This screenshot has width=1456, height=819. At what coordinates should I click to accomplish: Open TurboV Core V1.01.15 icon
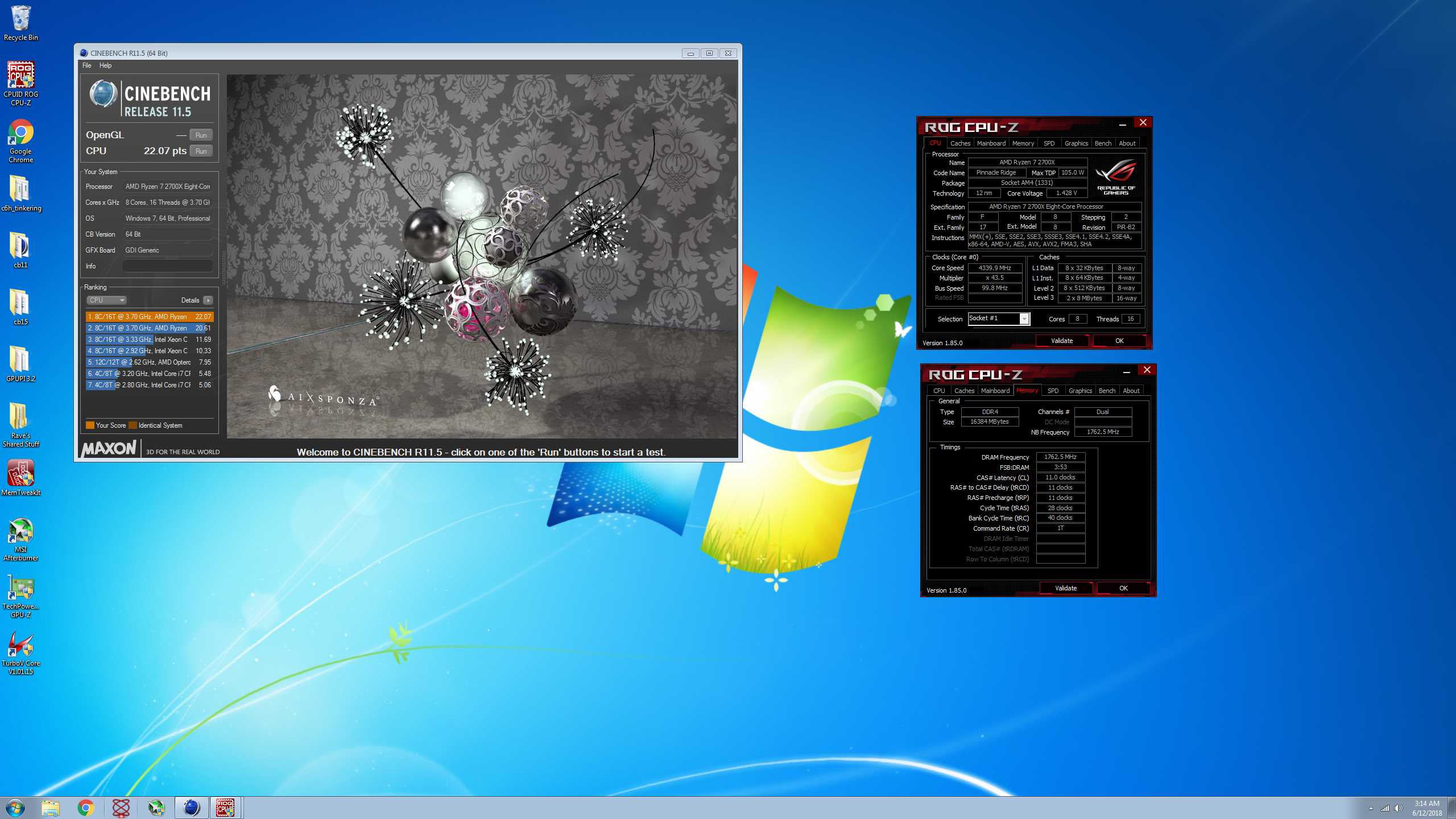click(21, 653)
